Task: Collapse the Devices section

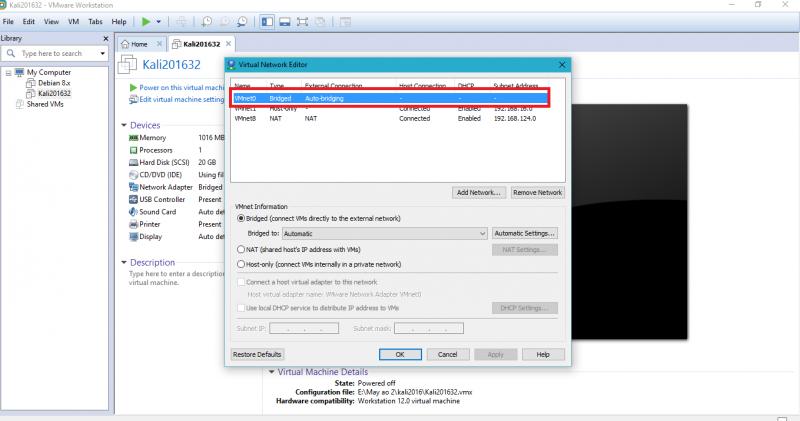Action: [x=124, y=125]
